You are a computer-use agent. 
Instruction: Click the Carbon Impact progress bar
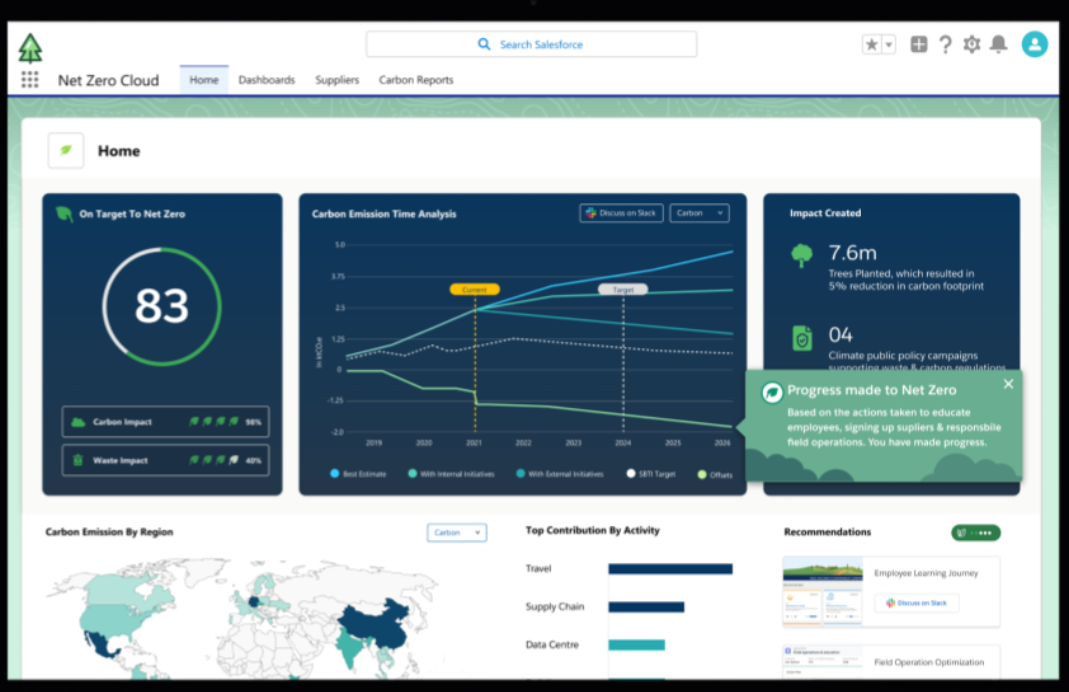click(x=165, y=421)
